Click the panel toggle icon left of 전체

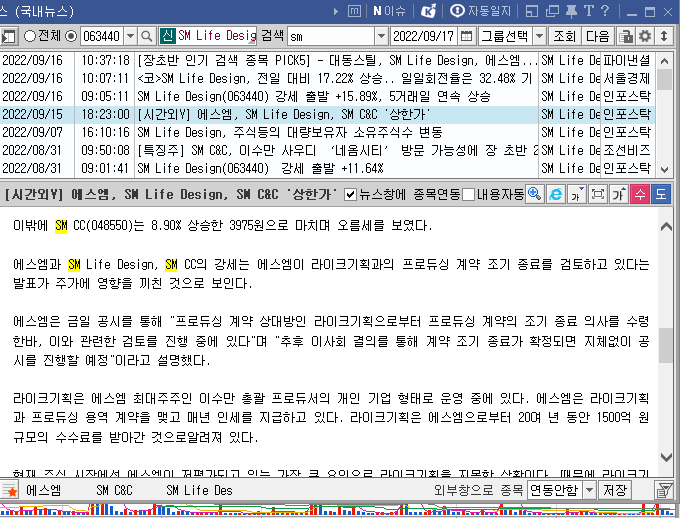9,36
